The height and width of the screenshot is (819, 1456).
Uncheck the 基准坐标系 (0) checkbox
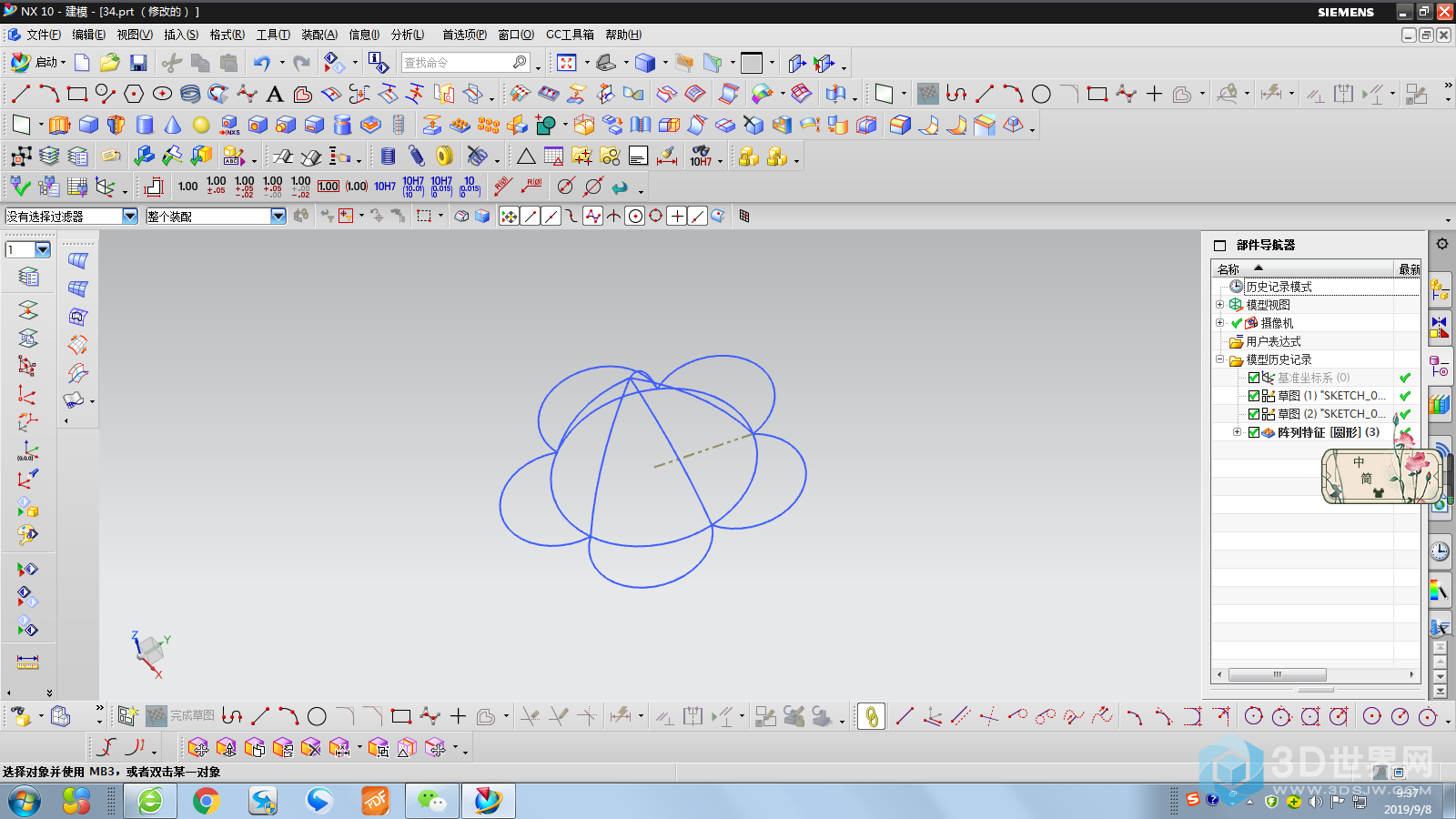(1254, 378)
